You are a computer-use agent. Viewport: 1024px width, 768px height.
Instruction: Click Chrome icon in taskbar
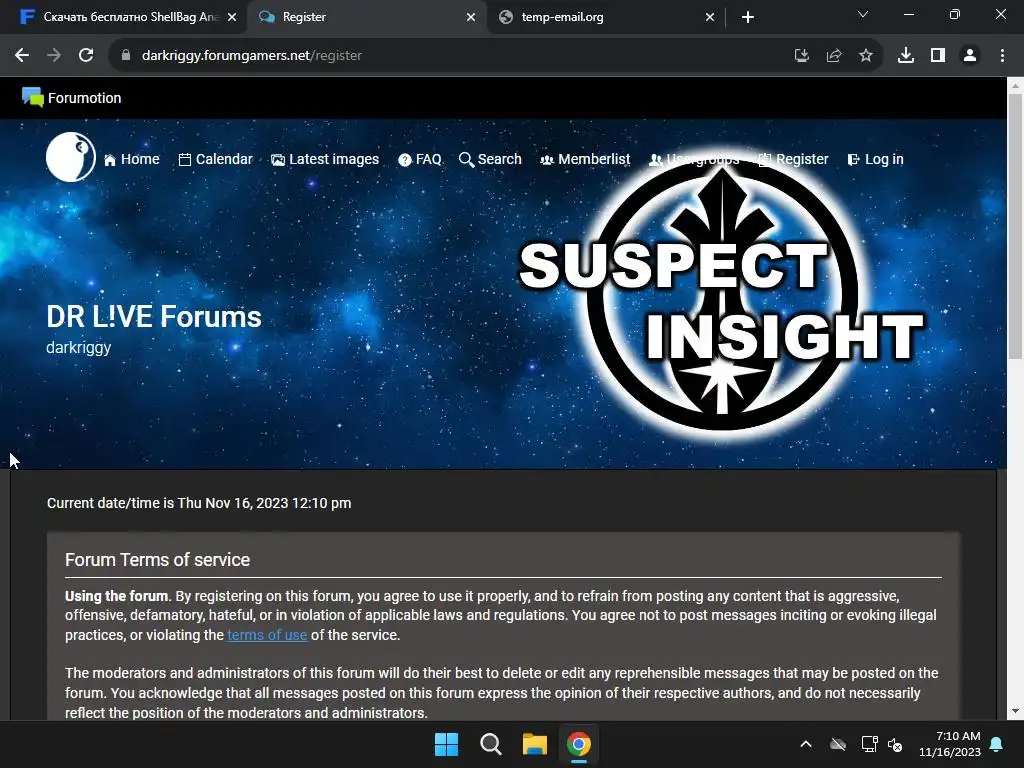pos(579,744)
